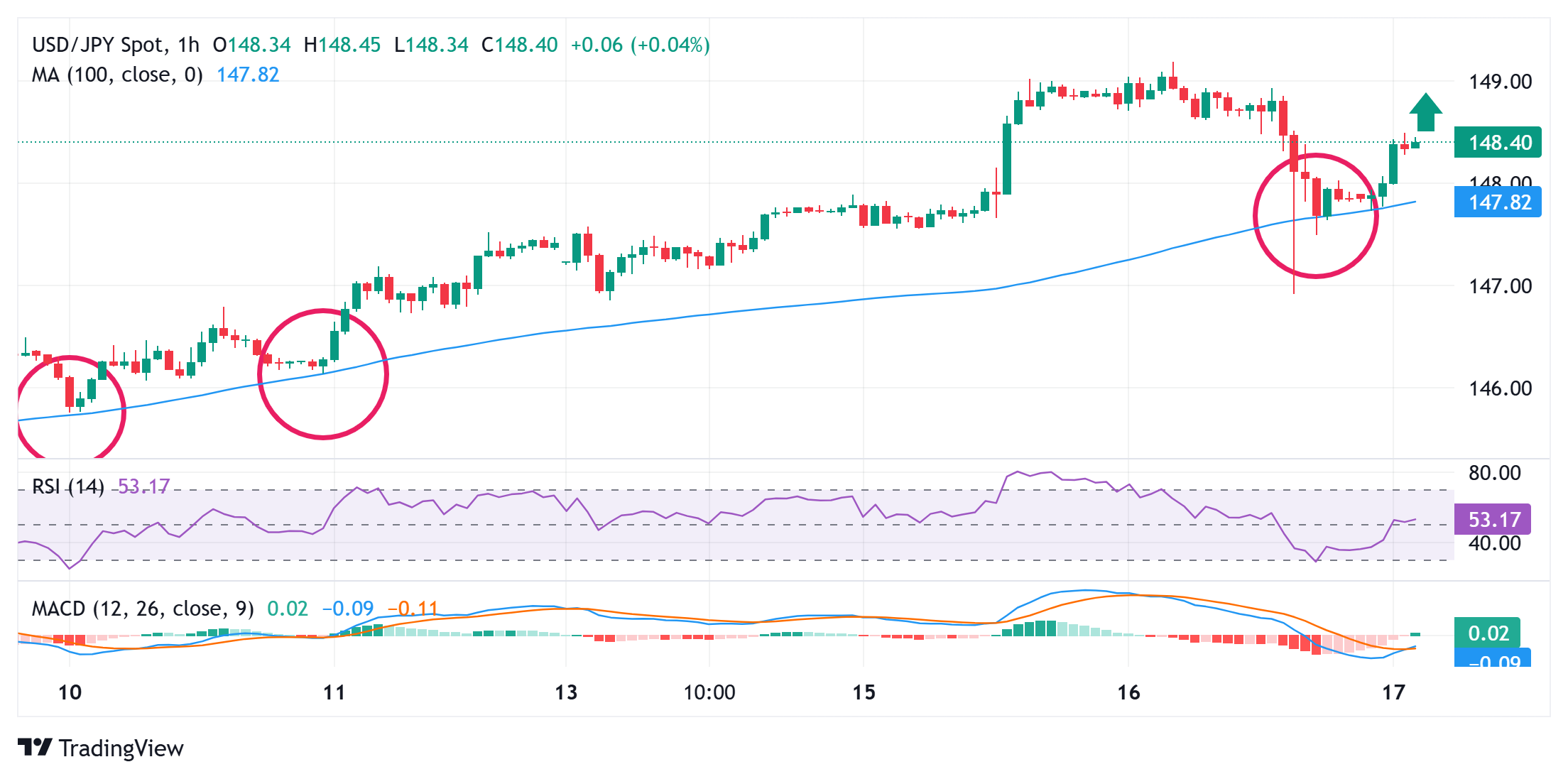Click the 80.00 RSI axis label
Image resolution: width=1568 pixels, height=779 pixels.
pos(1494,473)
